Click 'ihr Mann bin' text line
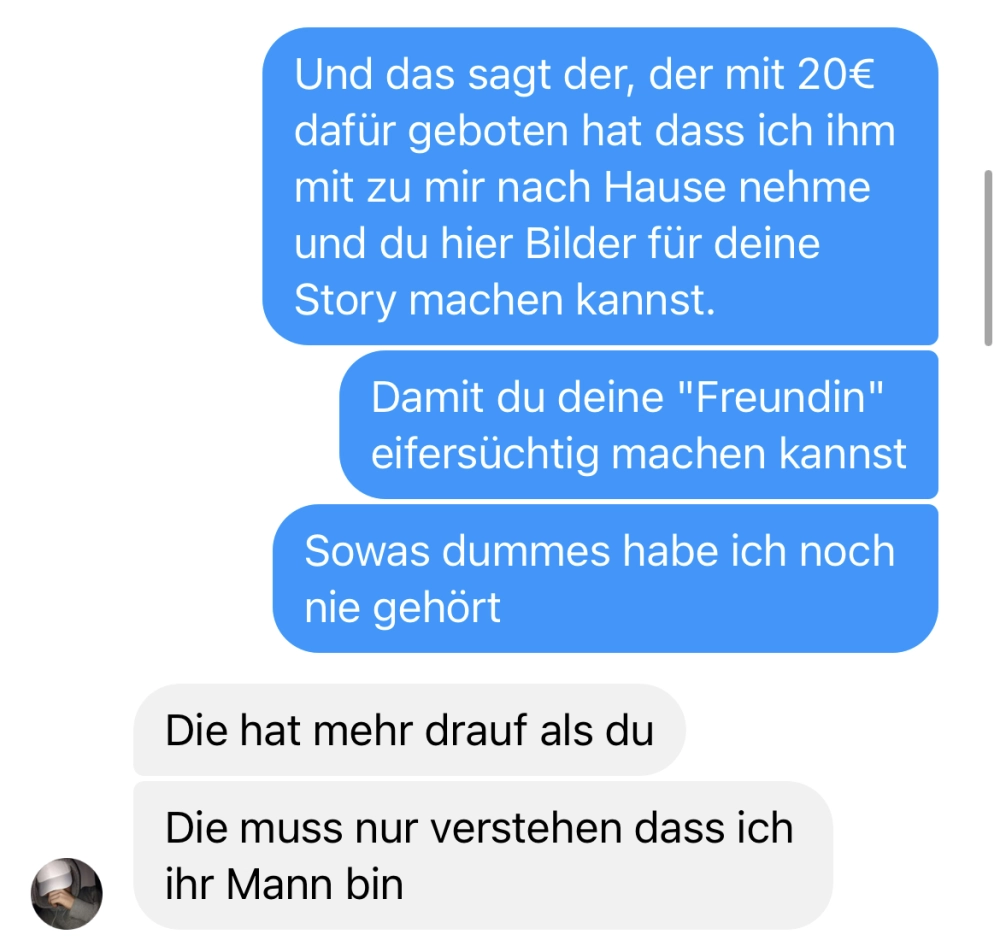 [x=284, y=885]
